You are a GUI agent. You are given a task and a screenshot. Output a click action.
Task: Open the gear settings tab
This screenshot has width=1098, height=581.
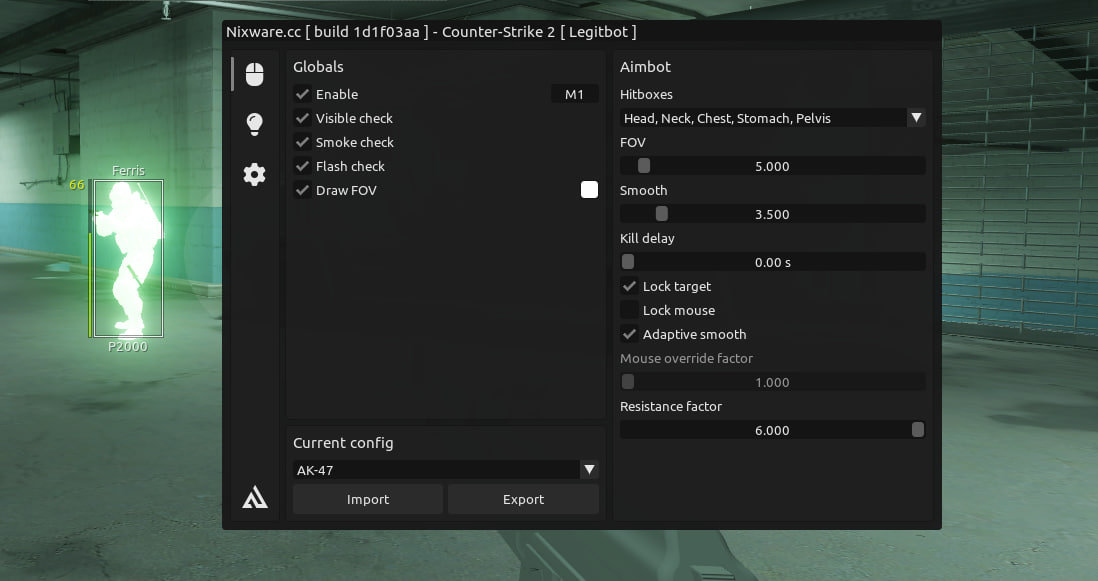coord(254,174)
